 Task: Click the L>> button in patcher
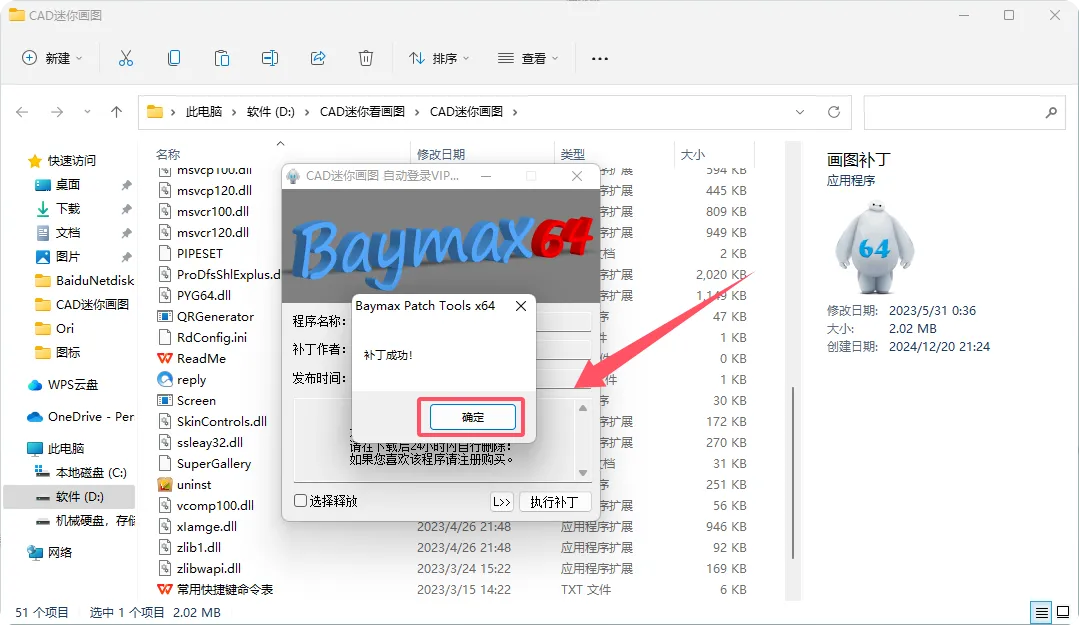502,502
